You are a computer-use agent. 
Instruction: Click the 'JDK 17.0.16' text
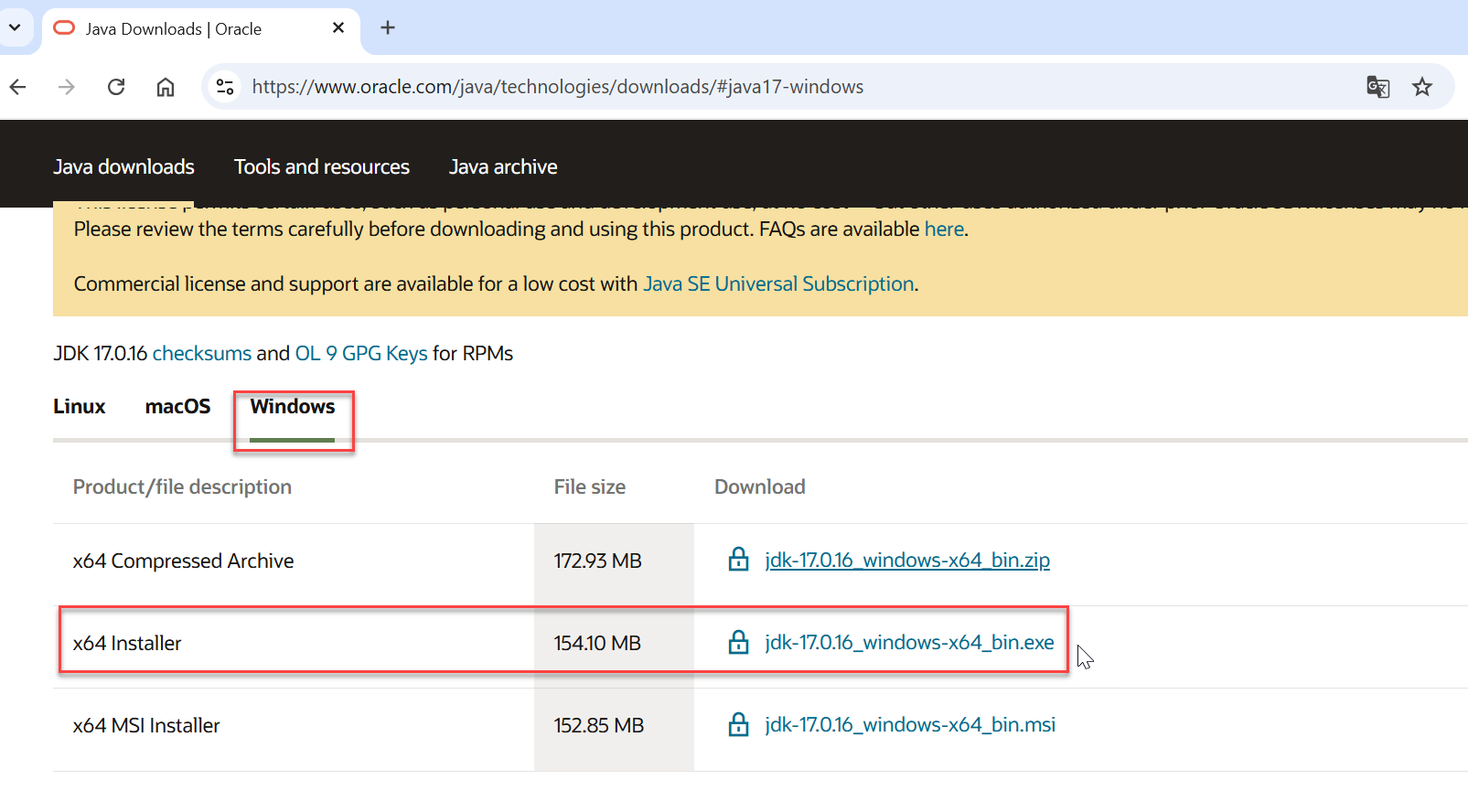(101, 353)
